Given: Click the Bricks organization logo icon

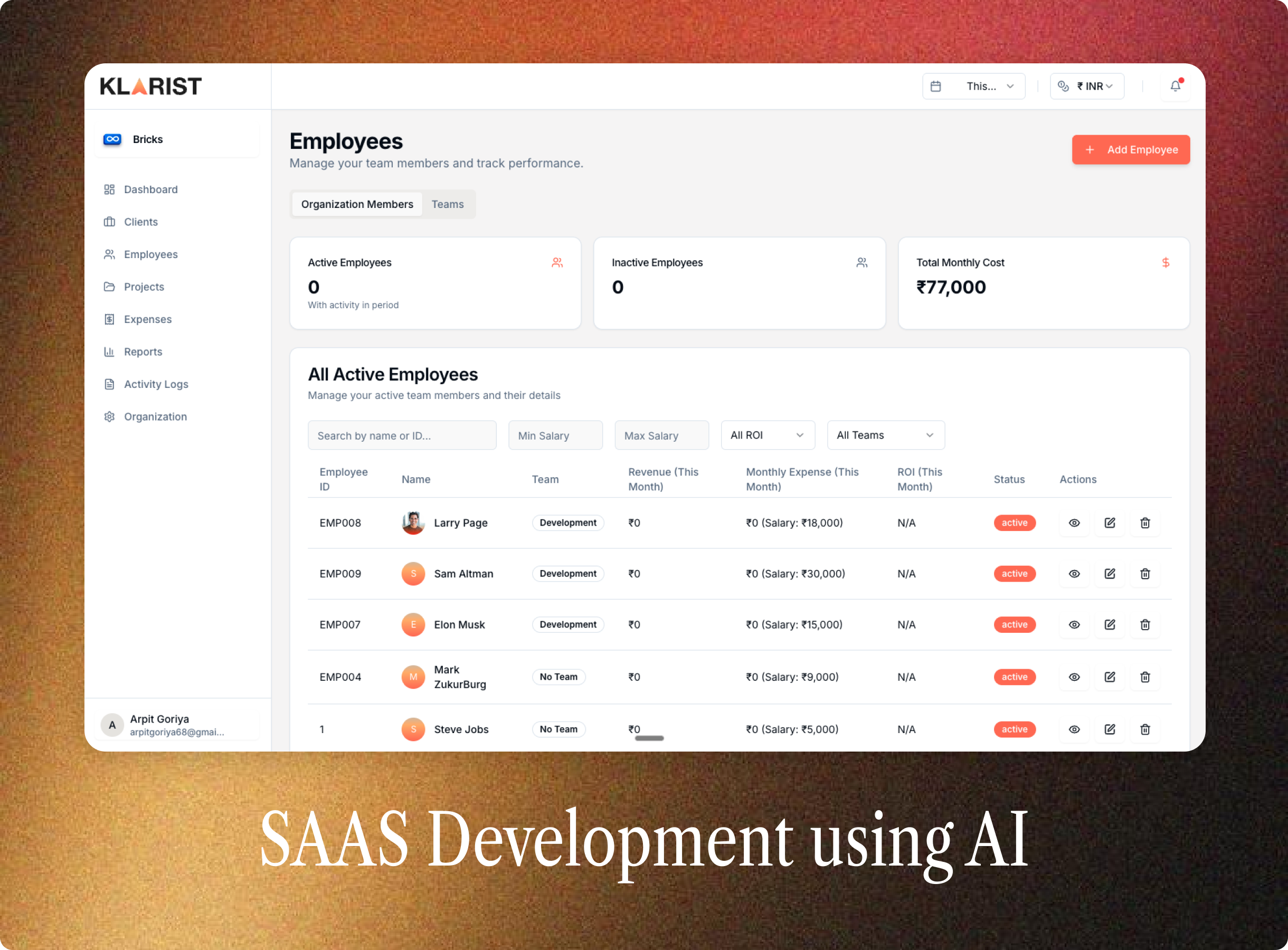Looking at the screenshot, I should coord(112,139).
